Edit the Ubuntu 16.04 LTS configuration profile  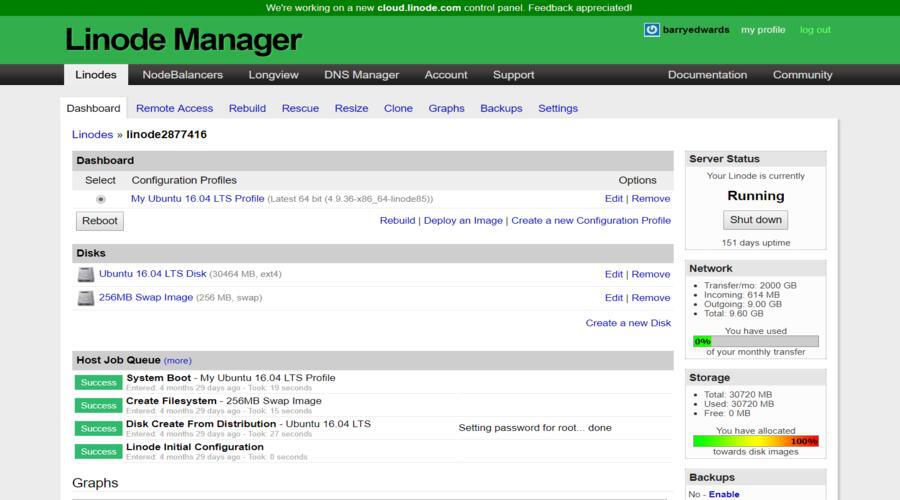pos(614,199)
